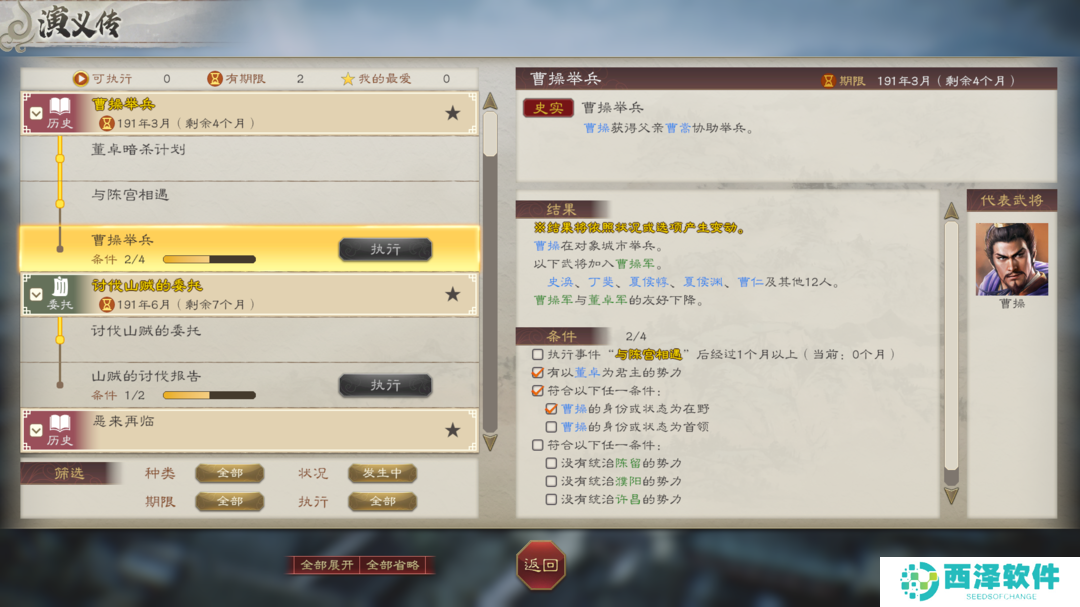Click the 可执行 play icon filter

click(81, 79)
